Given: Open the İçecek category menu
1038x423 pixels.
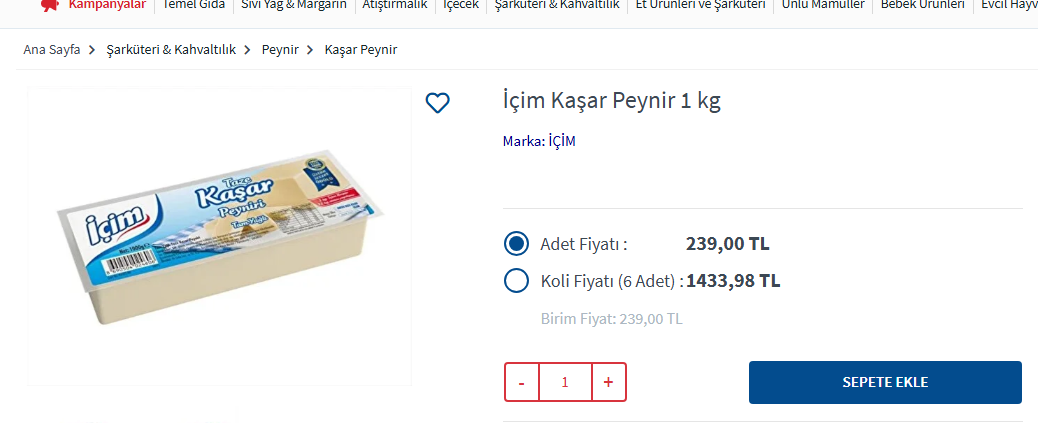Looking at the screenshot, I should (x=461, y=5).
